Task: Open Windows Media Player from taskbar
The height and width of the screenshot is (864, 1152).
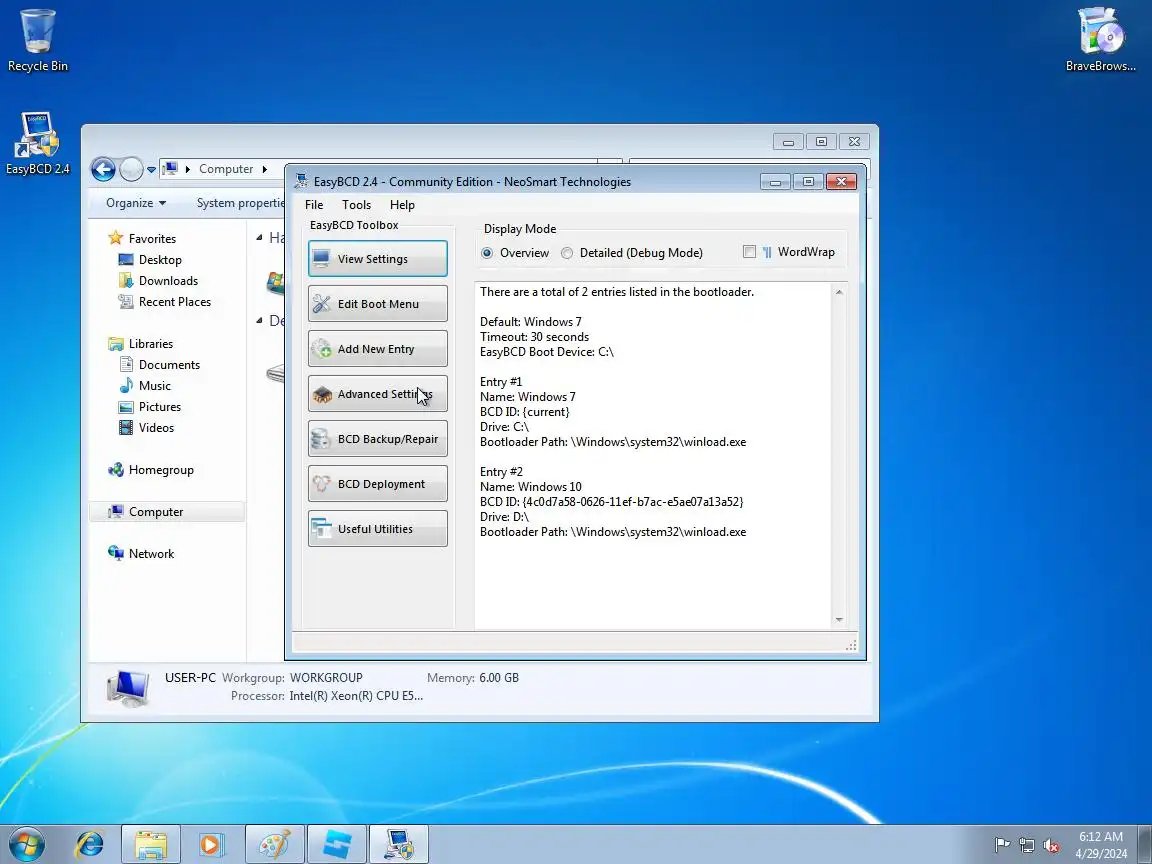Action: pos(211,844)
